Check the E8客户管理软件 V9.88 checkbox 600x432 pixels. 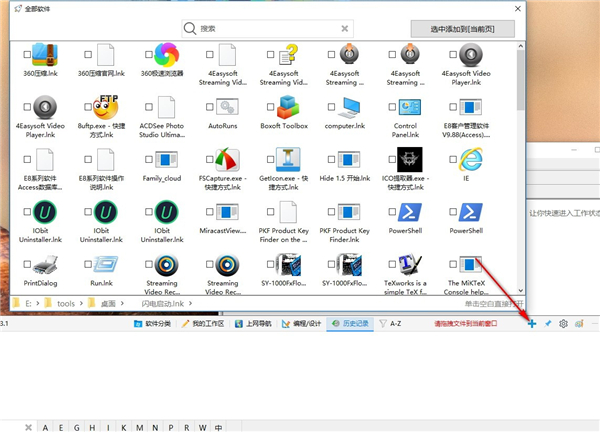pos(453,107)
